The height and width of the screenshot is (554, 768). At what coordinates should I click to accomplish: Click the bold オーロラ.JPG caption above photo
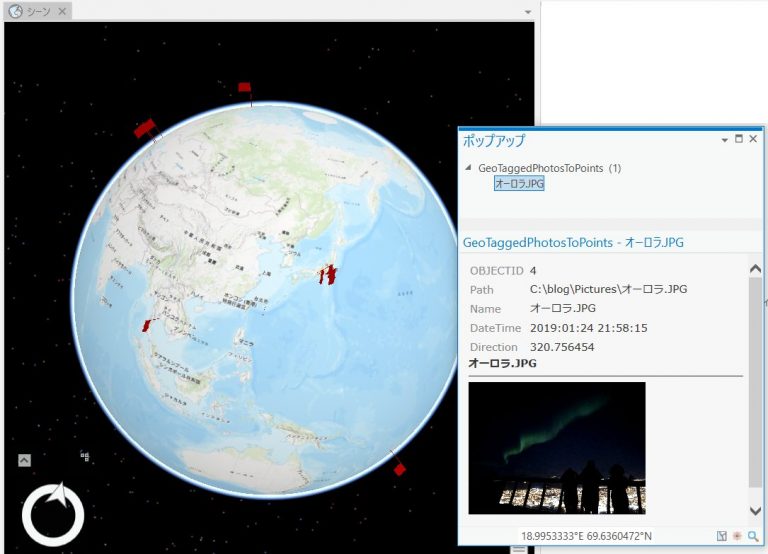click(x=503, y=363)
